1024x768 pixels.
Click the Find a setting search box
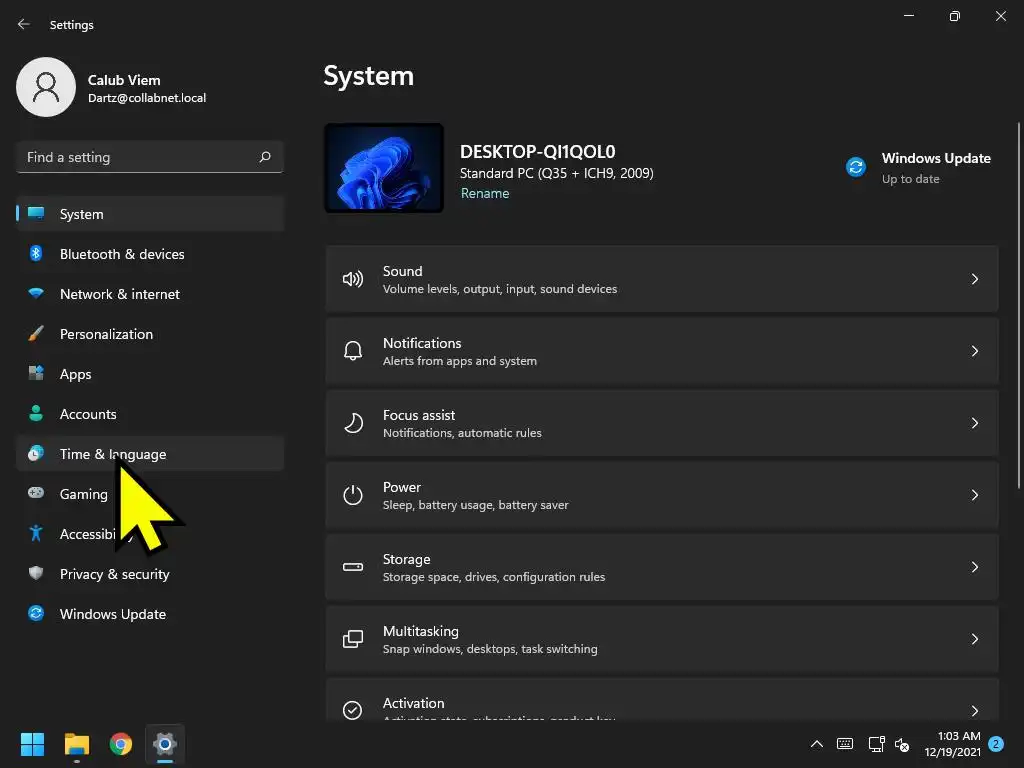(x=150, y=157)
